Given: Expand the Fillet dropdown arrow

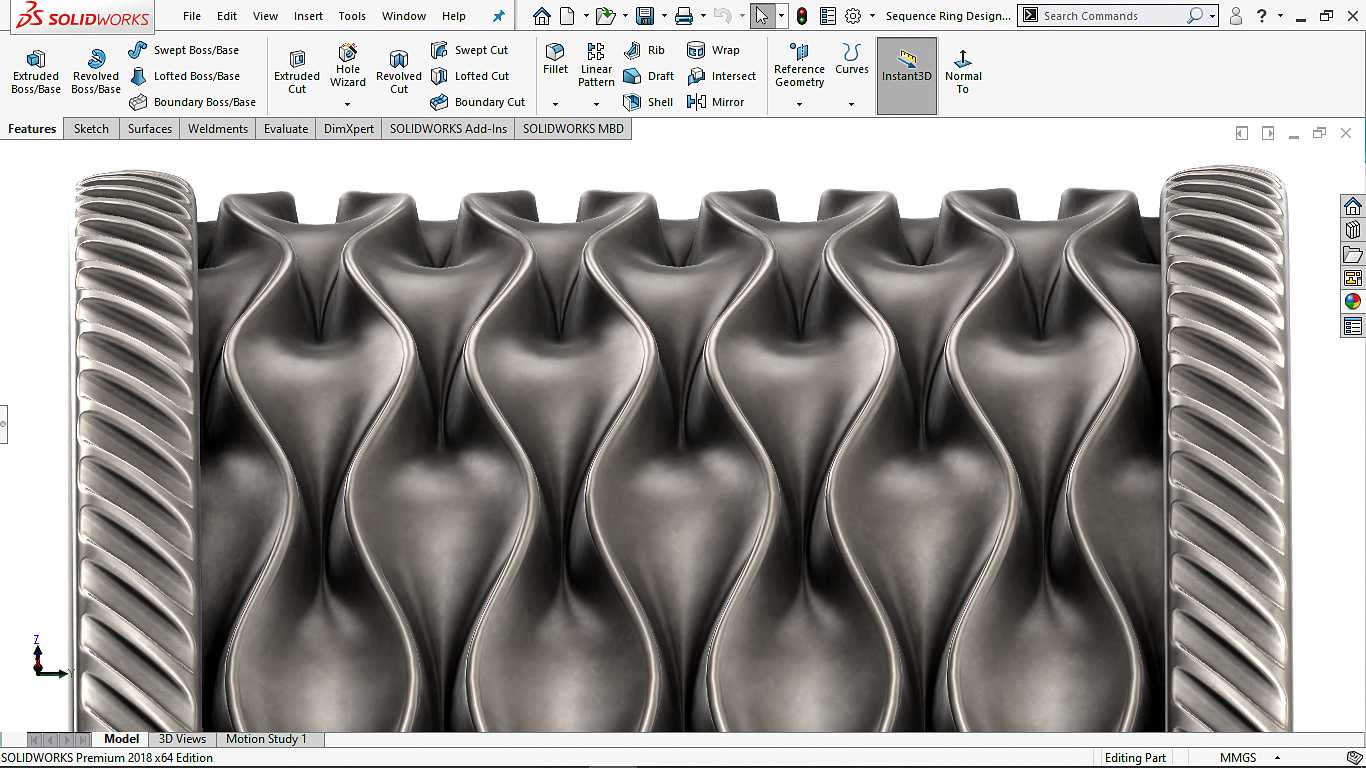Looking at the screenshot, I should tap(555, 104).
